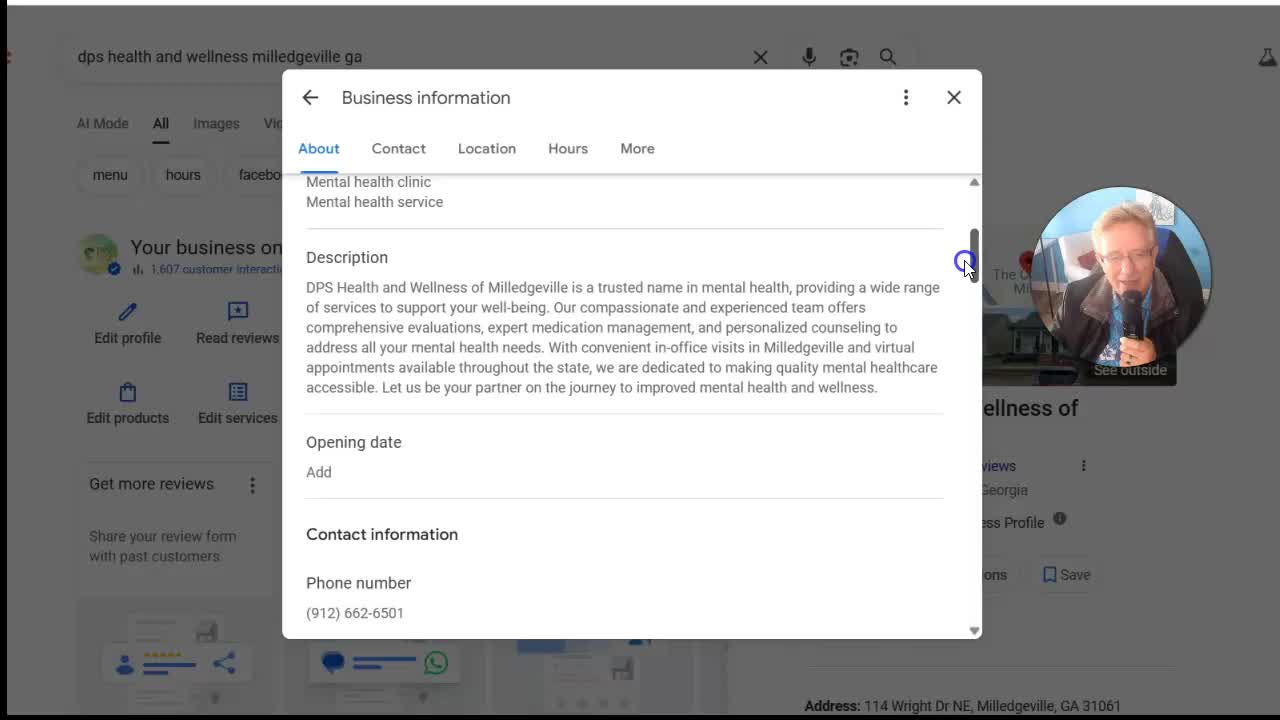Open the three-dot menu in dialog header
This screenshot has width=1280, height=720.
(906, 98)
